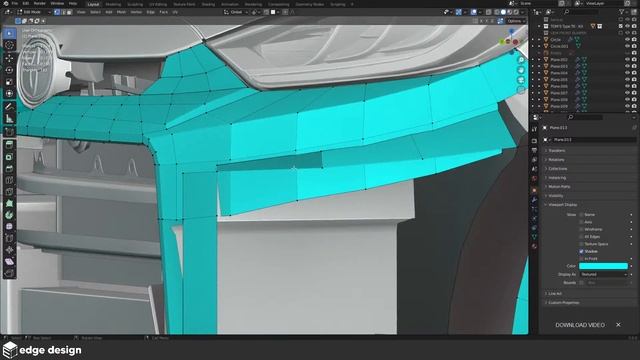The width and height of the screenshot is (640, 360).
Task: Expand the Transform panel
Action: pos(589,151)
